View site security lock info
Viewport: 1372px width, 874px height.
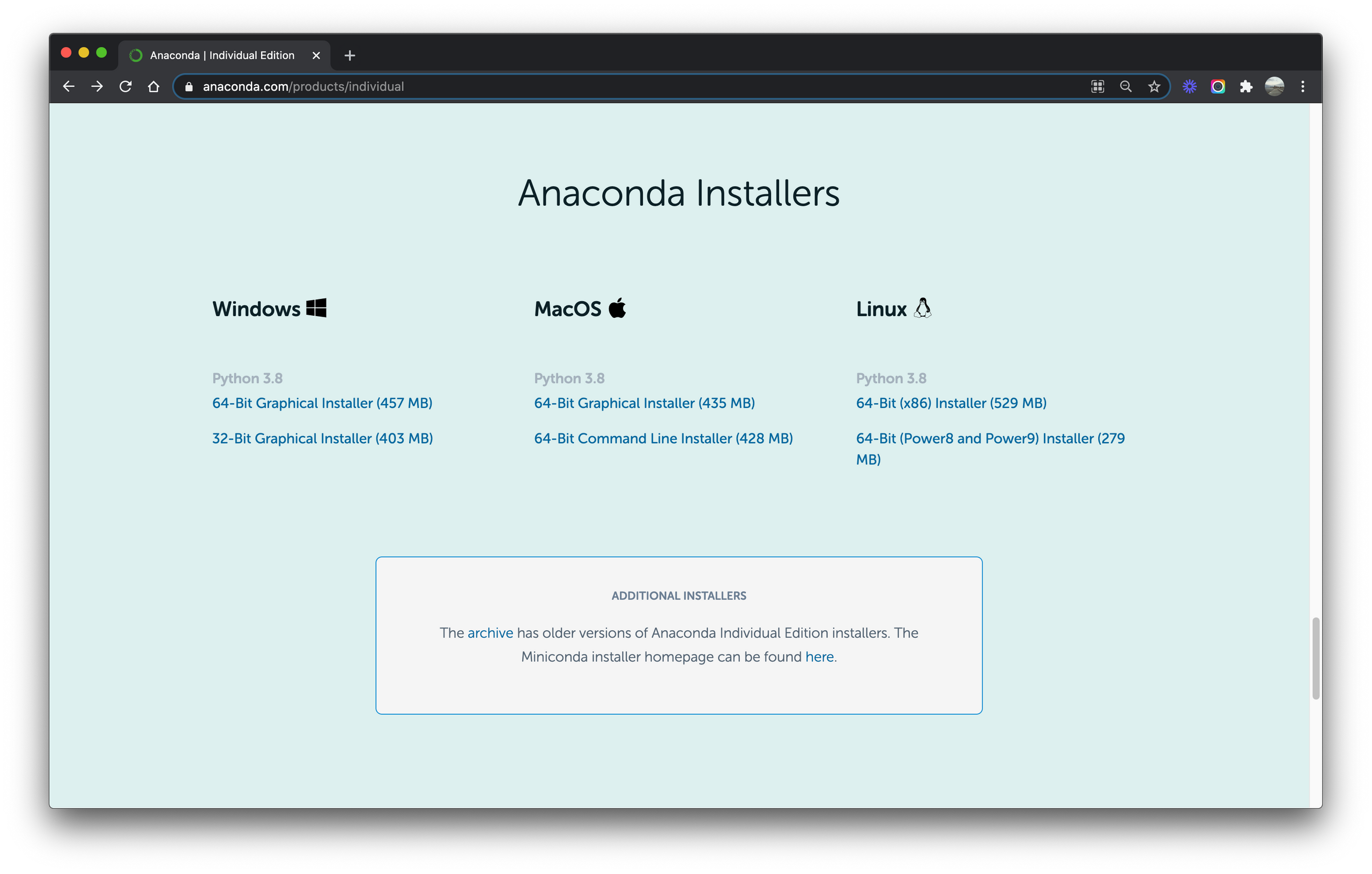tap(189, 87)
